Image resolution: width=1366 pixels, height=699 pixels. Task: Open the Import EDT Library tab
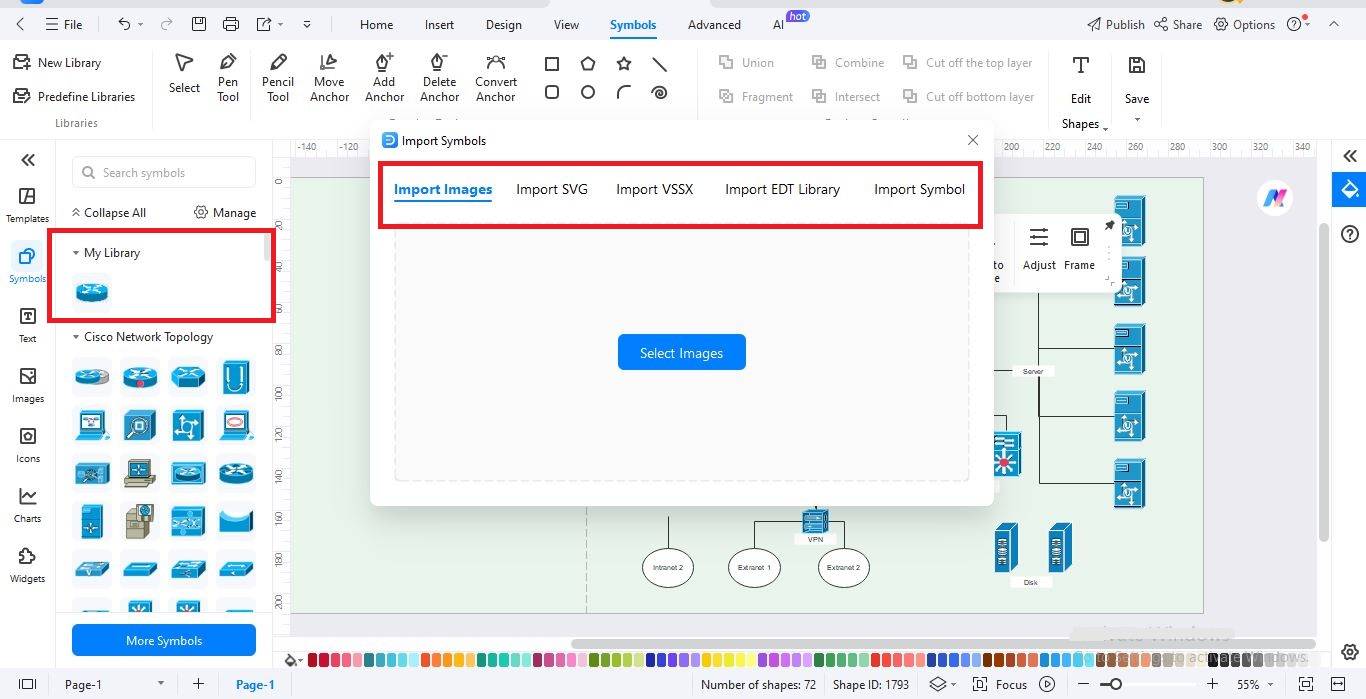click(x=782, y=189)
